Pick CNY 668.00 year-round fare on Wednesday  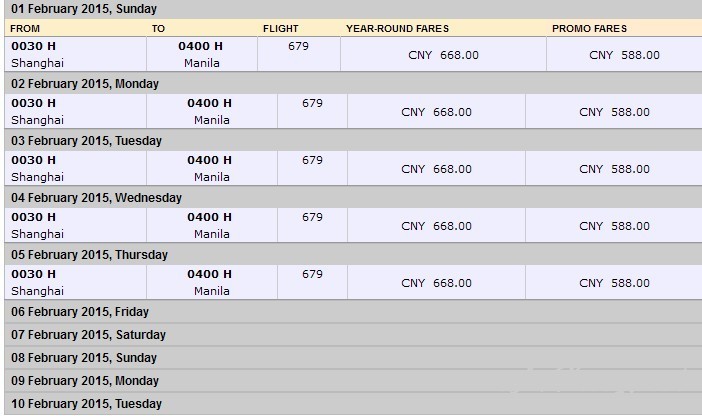[436, 226]
